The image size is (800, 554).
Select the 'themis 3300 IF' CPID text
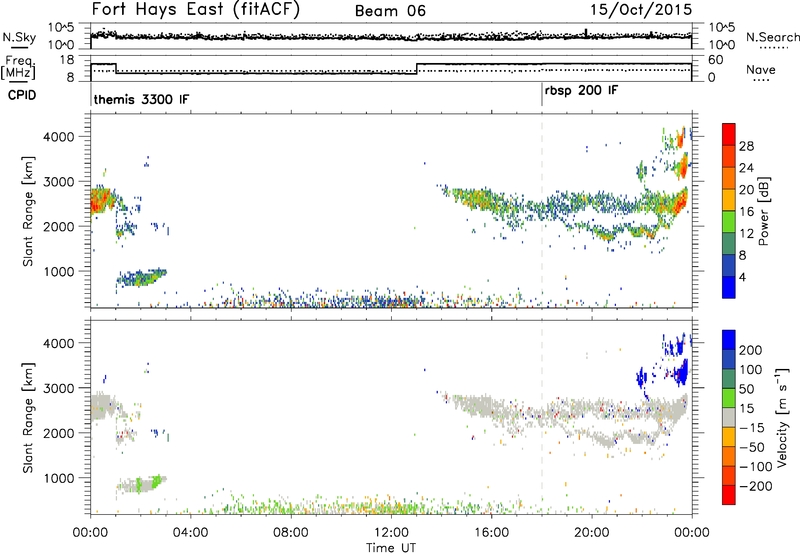141,99
